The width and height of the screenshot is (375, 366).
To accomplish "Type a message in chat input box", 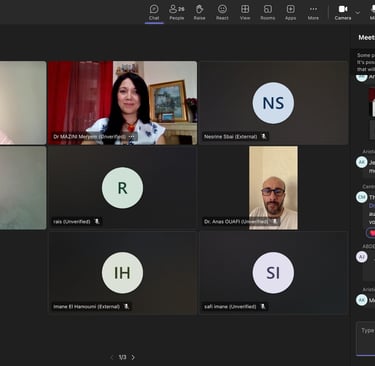I will [x=366, y=338].
